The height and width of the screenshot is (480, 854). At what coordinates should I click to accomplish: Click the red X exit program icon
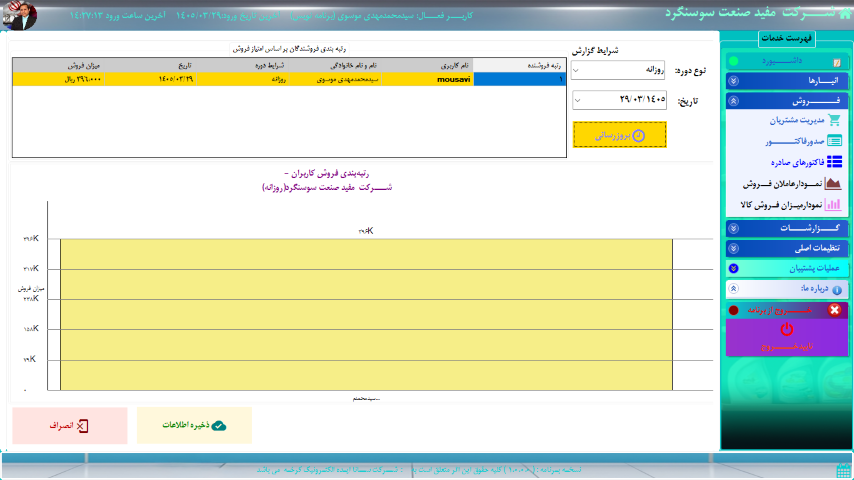pyautogui.click(x=834, y=310)
